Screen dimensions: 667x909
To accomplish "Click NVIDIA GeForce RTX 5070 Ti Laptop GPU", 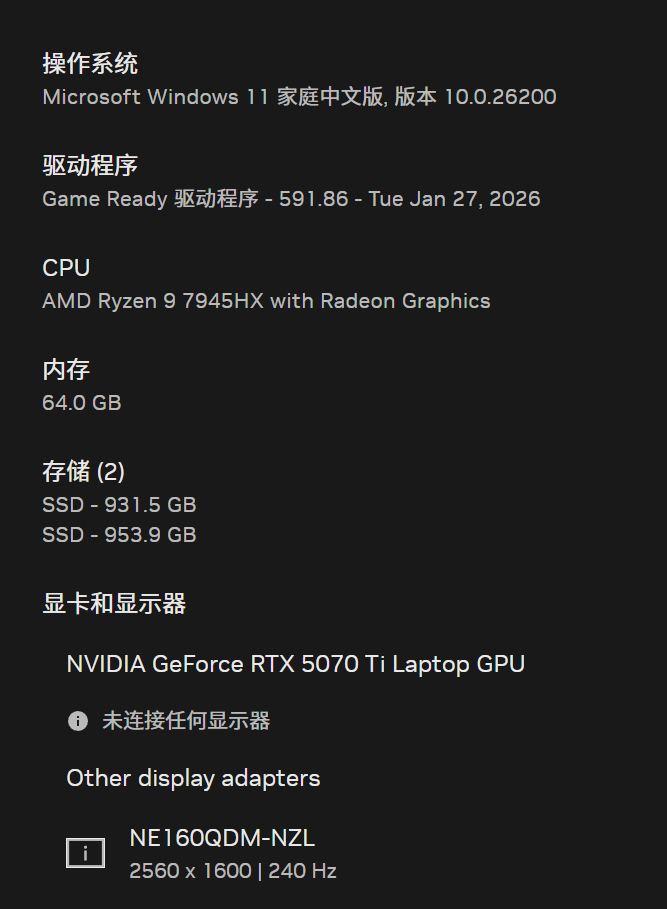I will (x=295, y=664).
